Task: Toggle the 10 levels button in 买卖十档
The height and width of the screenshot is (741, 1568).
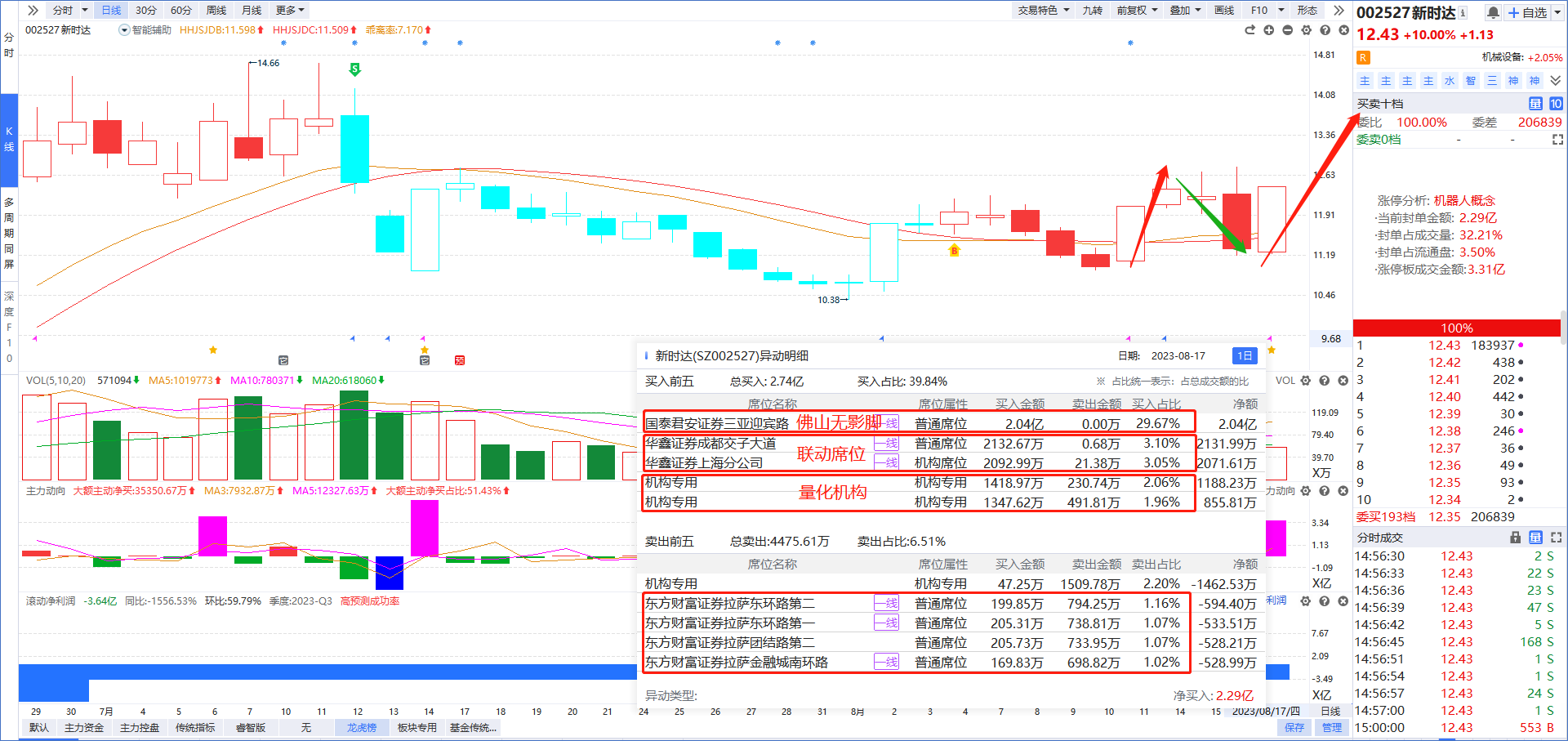Action: (x=1556, y=104)
